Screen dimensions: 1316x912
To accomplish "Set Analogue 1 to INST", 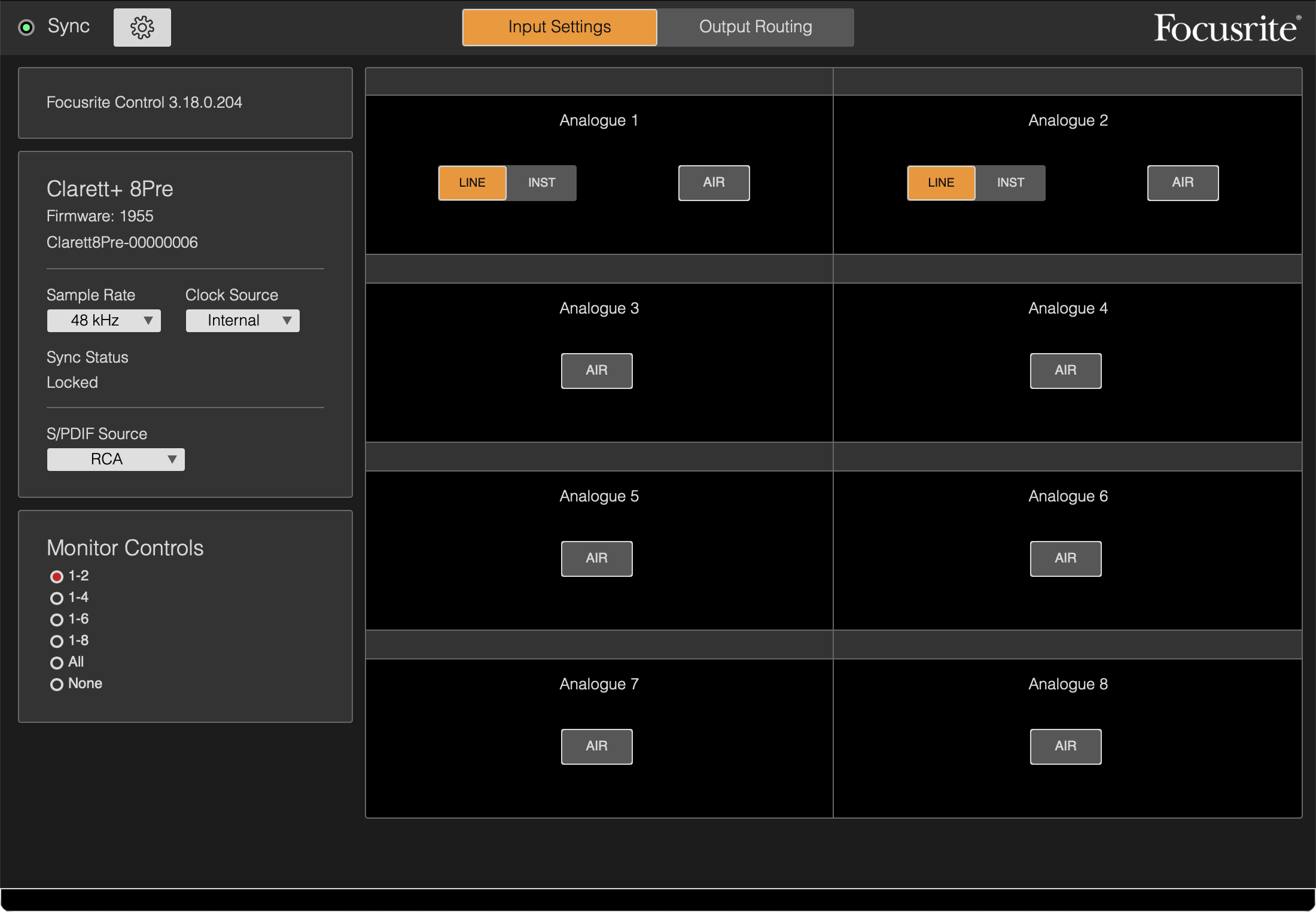I will [541, 183].
